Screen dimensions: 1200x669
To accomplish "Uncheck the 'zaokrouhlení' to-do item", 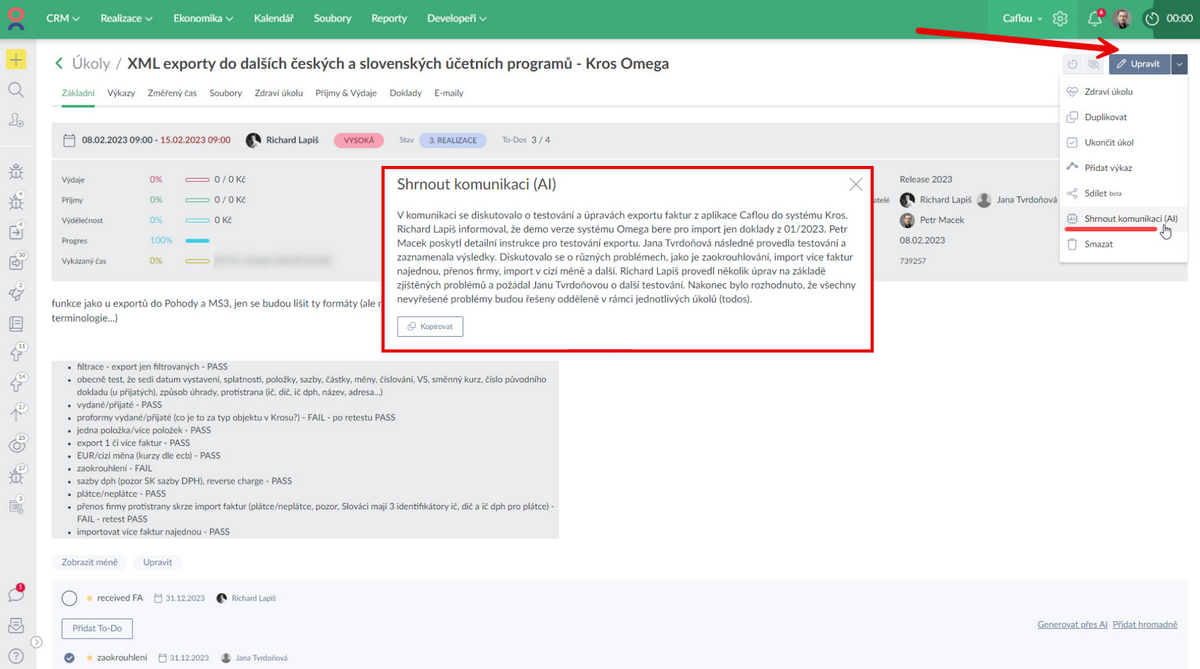I will coord(69,657).
